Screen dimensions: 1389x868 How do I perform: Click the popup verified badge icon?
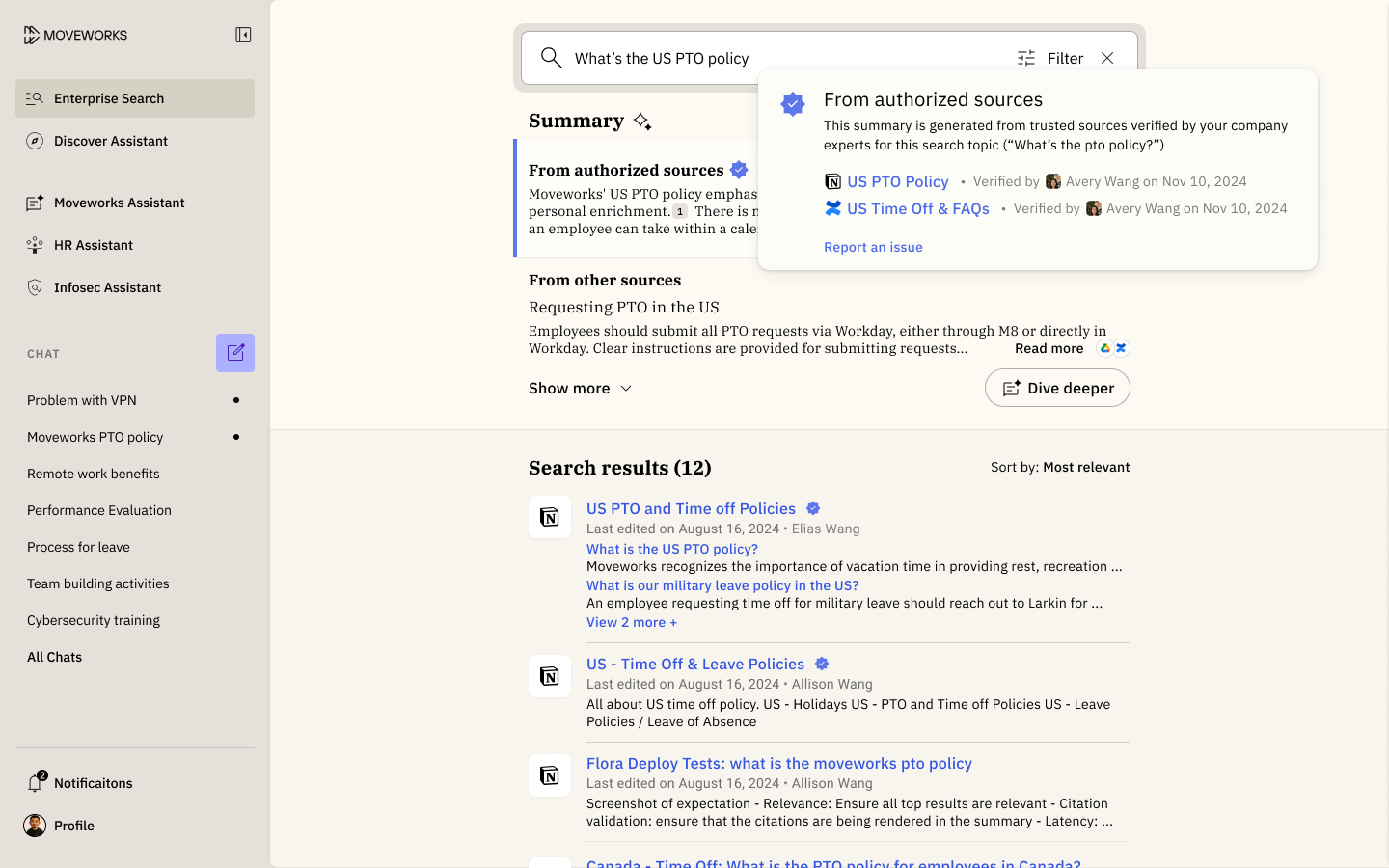point(793,103)
